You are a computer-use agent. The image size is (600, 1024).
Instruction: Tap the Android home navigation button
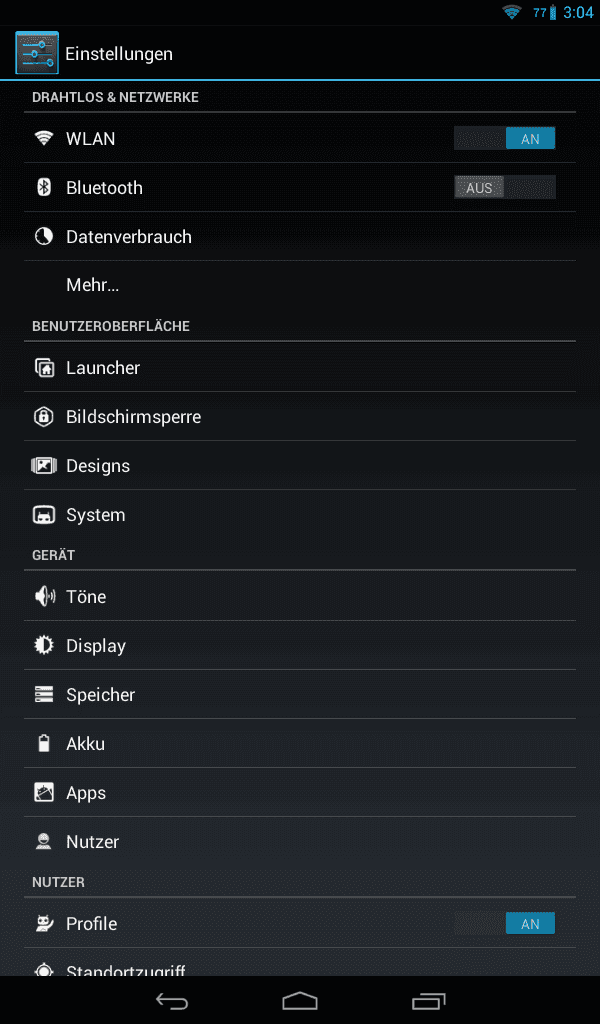coord(300,1000)
